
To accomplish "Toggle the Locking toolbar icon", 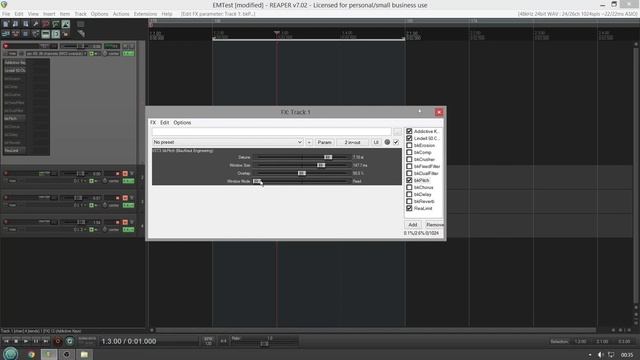I will pyautogui.click(x=66, y=34).
